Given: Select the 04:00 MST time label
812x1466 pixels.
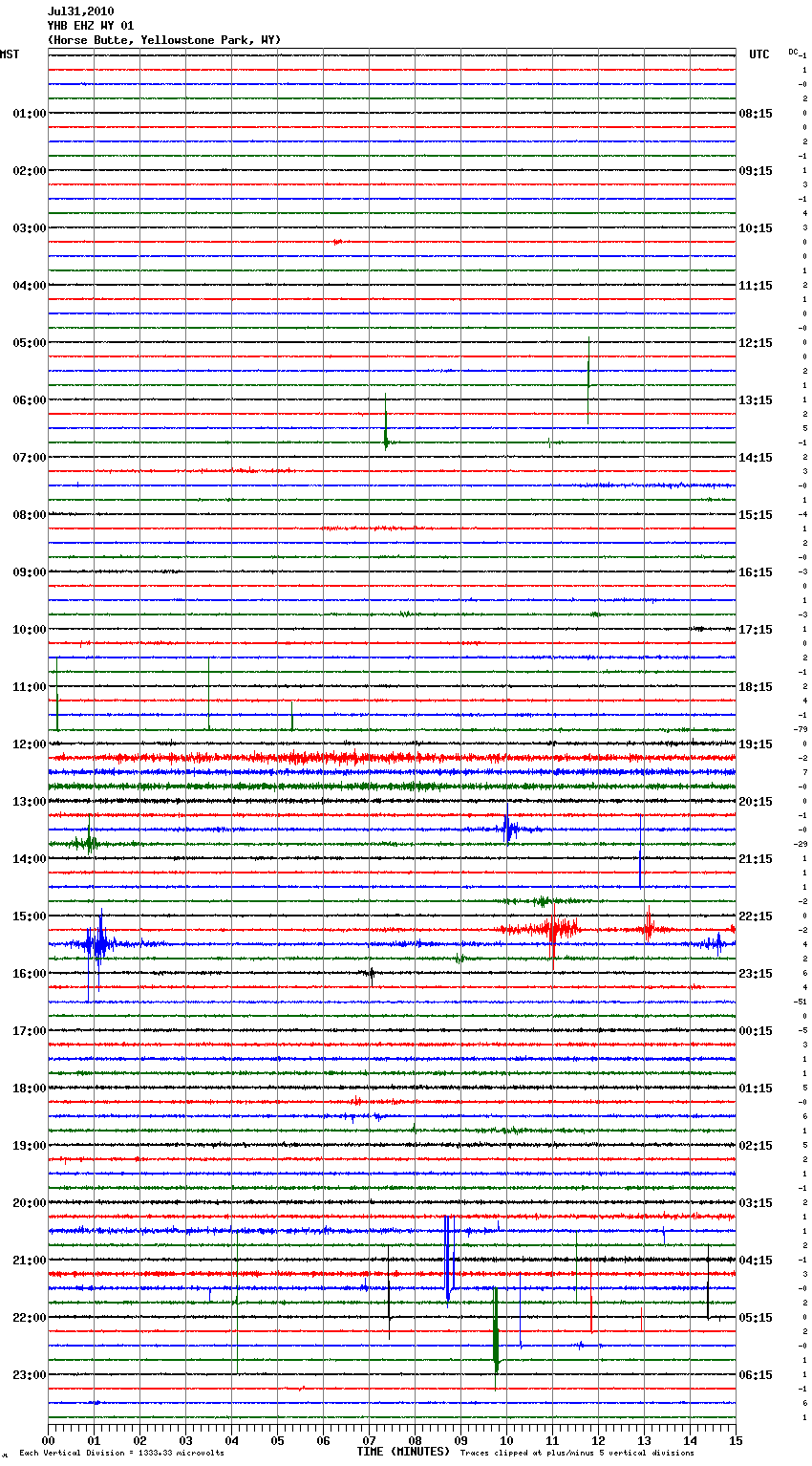Looking at the screenshot, I should click(29, 286).
